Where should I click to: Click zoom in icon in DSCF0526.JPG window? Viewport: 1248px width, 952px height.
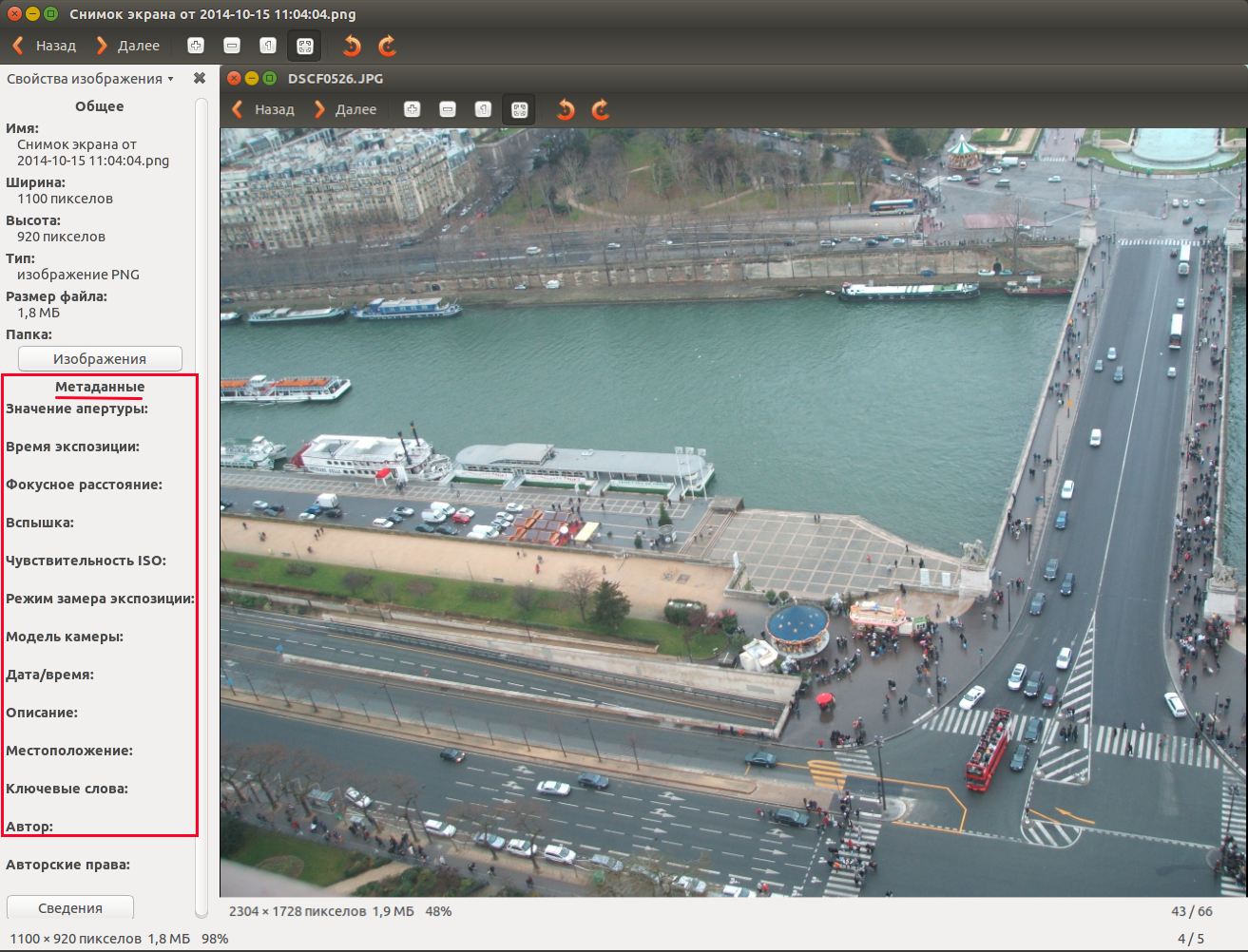pos(412,109)
